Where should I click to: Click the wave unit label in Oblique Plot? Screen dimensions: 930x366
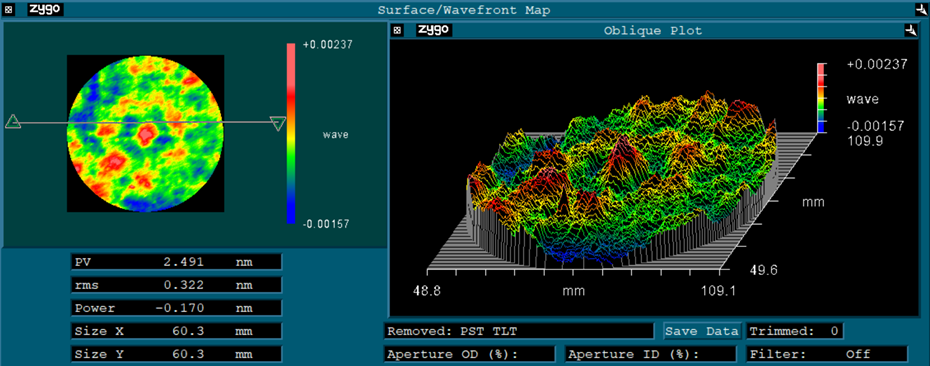point(862,100)
